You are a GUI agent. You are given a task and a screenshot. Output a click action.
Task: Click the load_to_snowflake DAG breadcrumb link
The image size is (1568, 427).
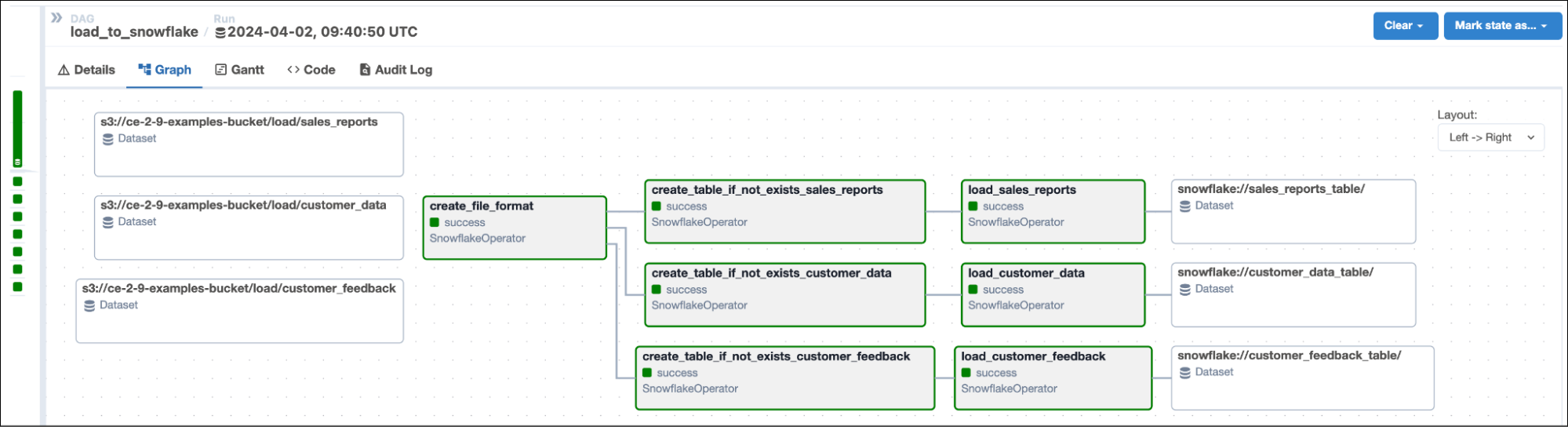(134, 32)
